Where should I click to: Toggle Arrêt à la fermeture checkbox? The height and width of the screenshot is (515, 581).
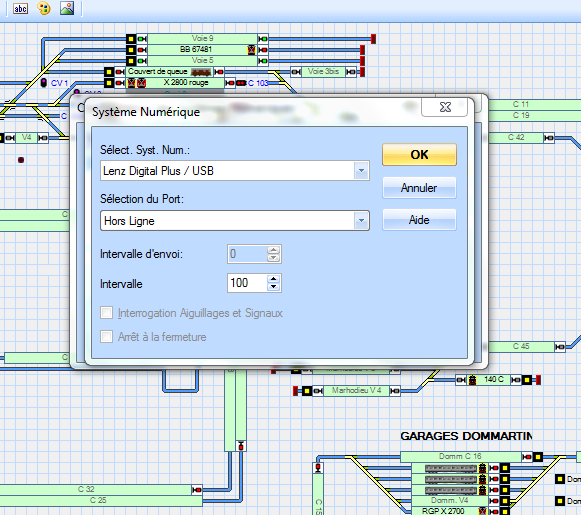pos(106,337)
